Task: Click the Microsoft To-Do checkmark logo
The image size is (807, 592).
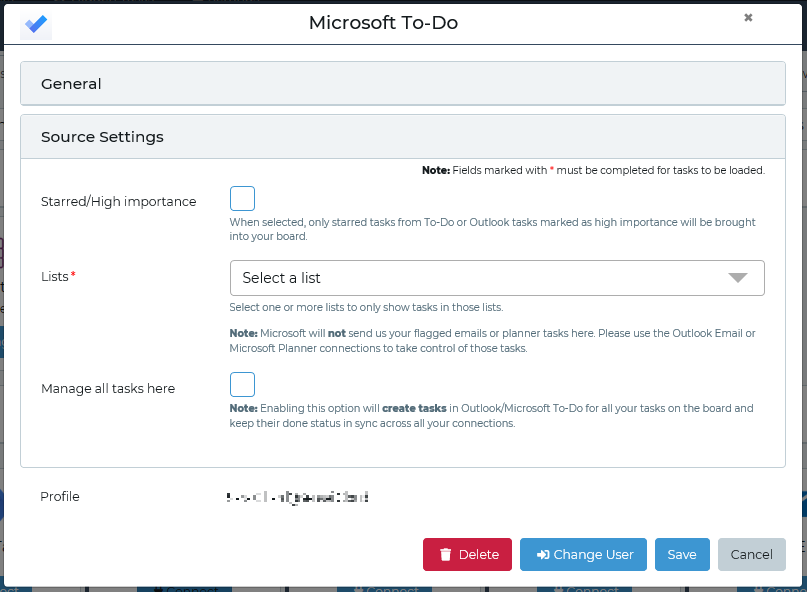Action: tap(36, 23)
